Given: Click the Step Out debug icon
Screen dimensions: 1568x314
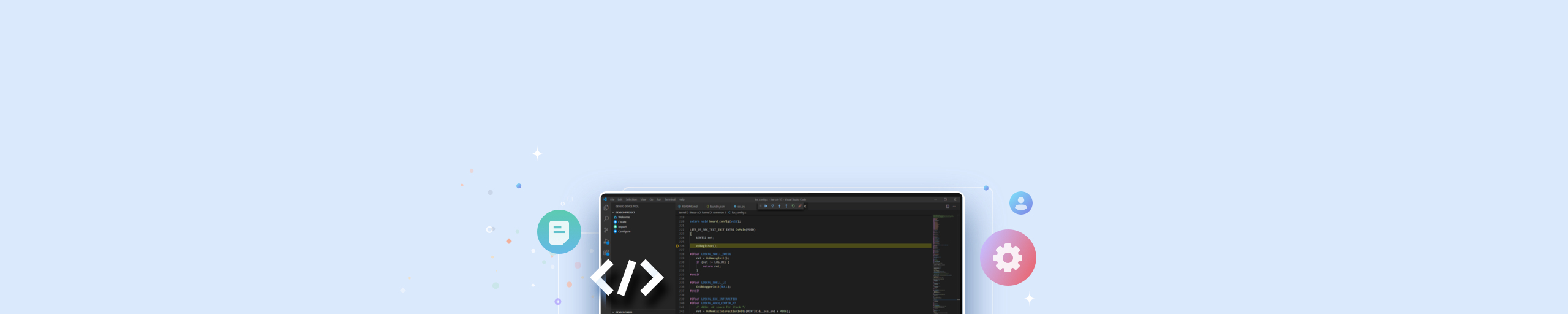Looking at the screenshot, I should (786, 206).
